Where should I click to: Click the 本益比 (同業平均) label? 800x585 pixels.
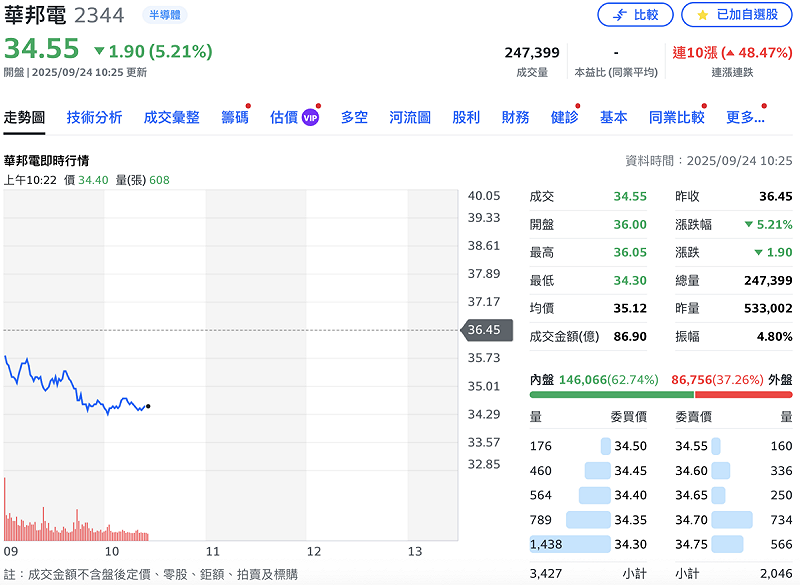tap(616, 72)
